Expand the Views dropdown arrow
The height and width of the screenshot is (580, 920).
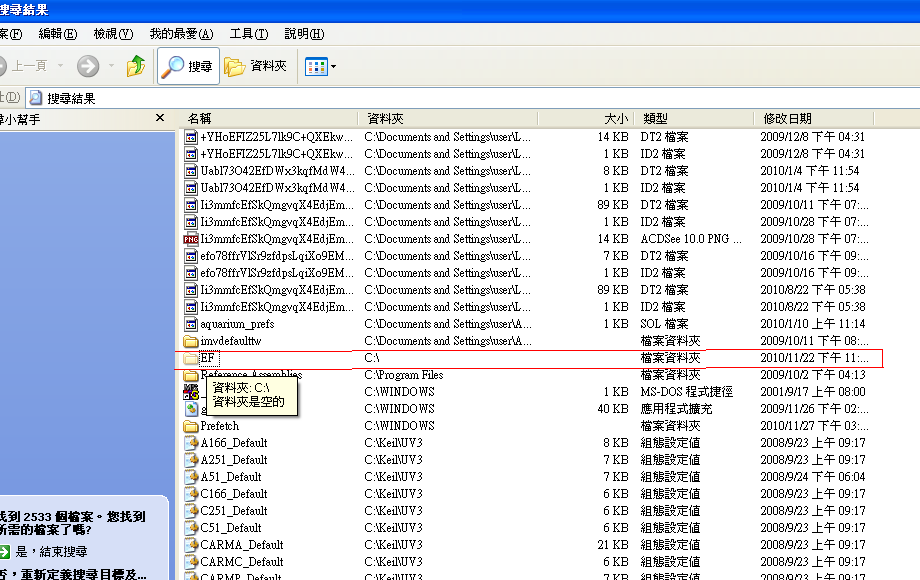click(333, 66)
